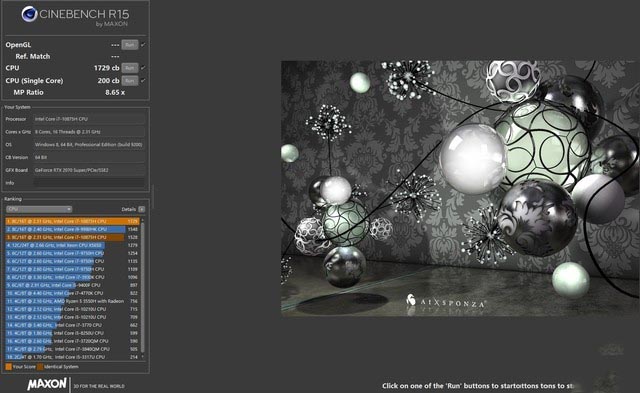Select ranking row 5 i7-9750H scoring 1254

coord(72,253)
